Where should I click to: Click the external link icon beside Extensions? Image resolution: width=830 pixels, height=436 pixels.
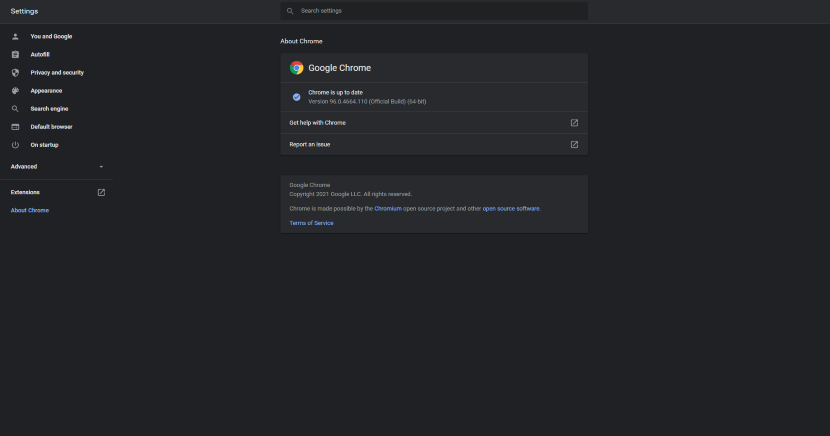pyautogui.click(x=101, y=193)
